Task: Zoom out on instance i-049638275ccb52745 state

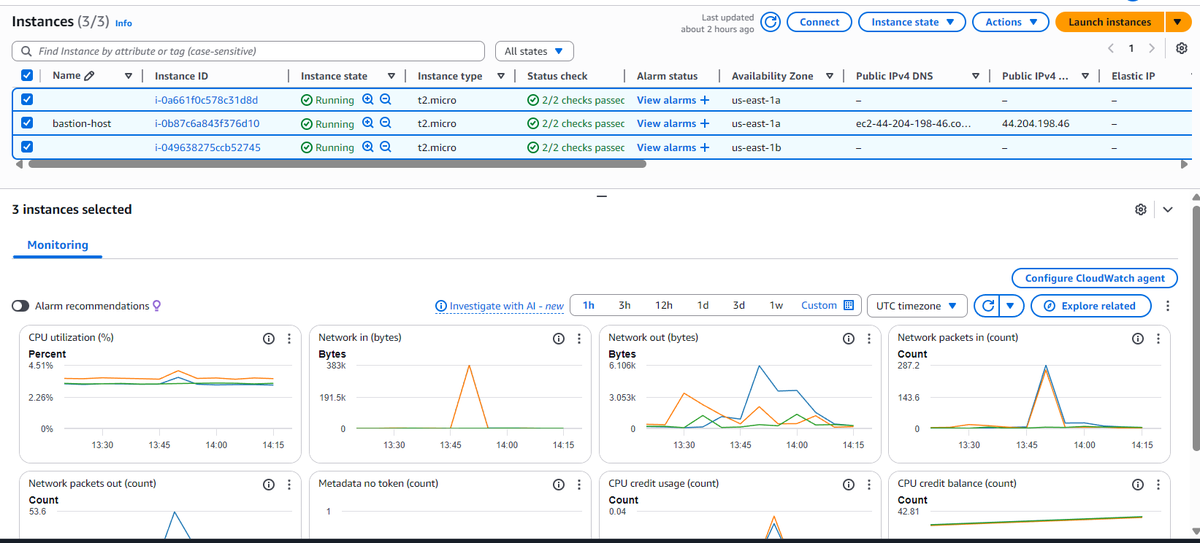Action: click(x=385, y=147)
